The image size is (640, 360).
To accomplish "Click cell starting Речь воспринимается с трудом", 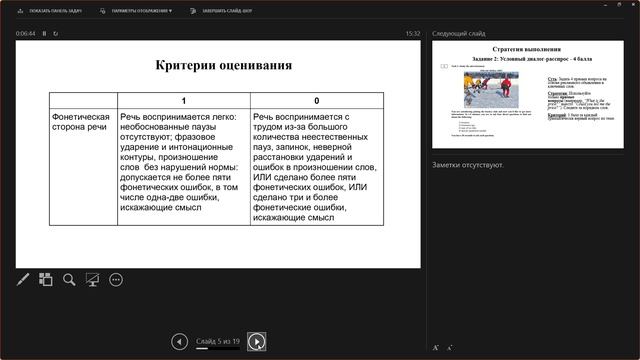I will [x=317, y=167].
